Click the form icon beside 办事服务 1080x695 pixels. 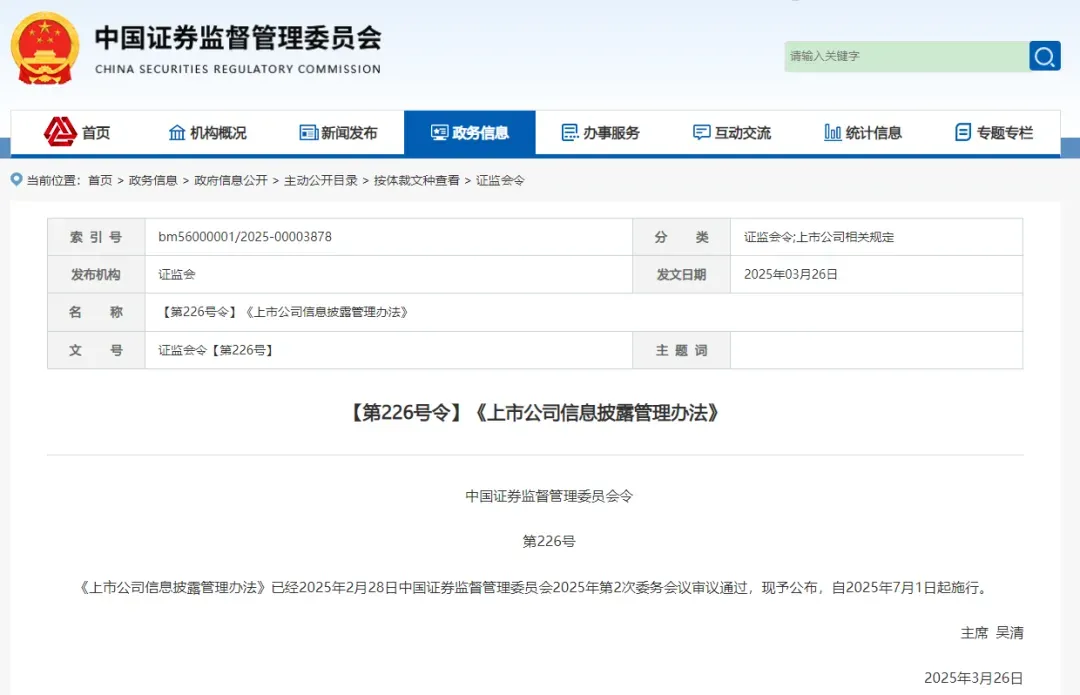pyautogui.click(x=570, y=132)
